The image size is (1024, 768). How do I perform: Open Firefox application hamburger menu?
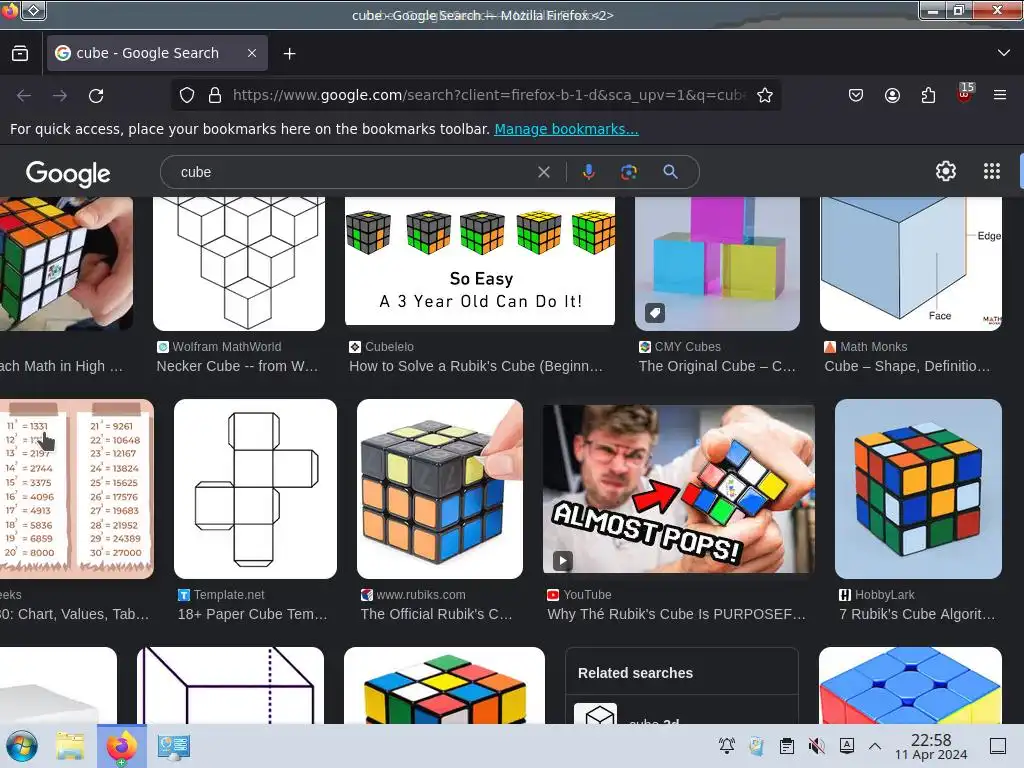pyautogui.click(x=1000, y=95)
